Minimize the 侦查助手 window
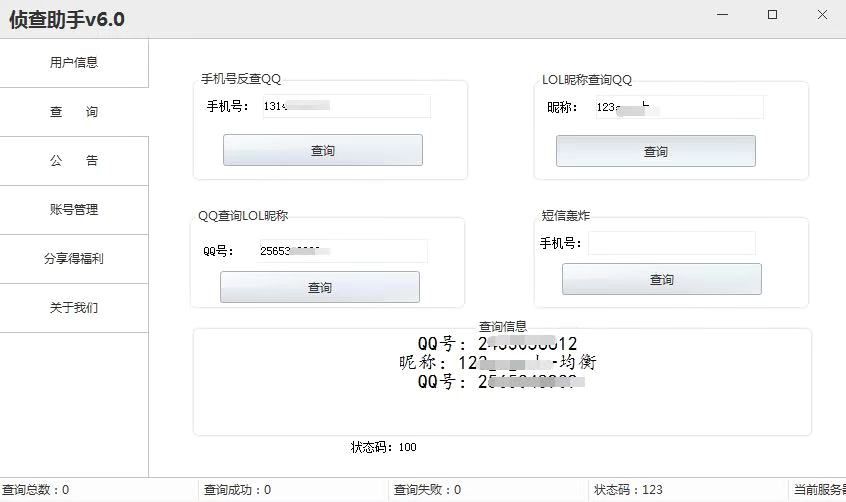Screen dimensions: 846x502 [x=722, y=15]
